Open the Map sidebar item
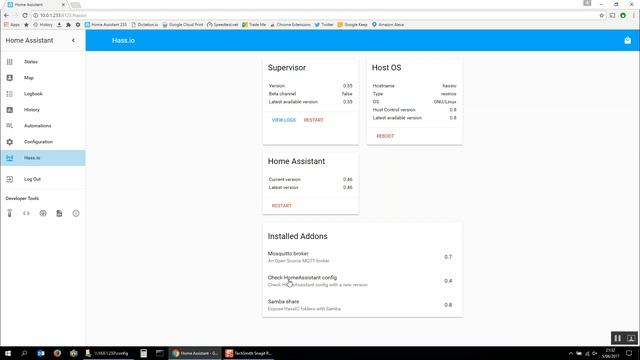640x360 pixels. (43, 78)
